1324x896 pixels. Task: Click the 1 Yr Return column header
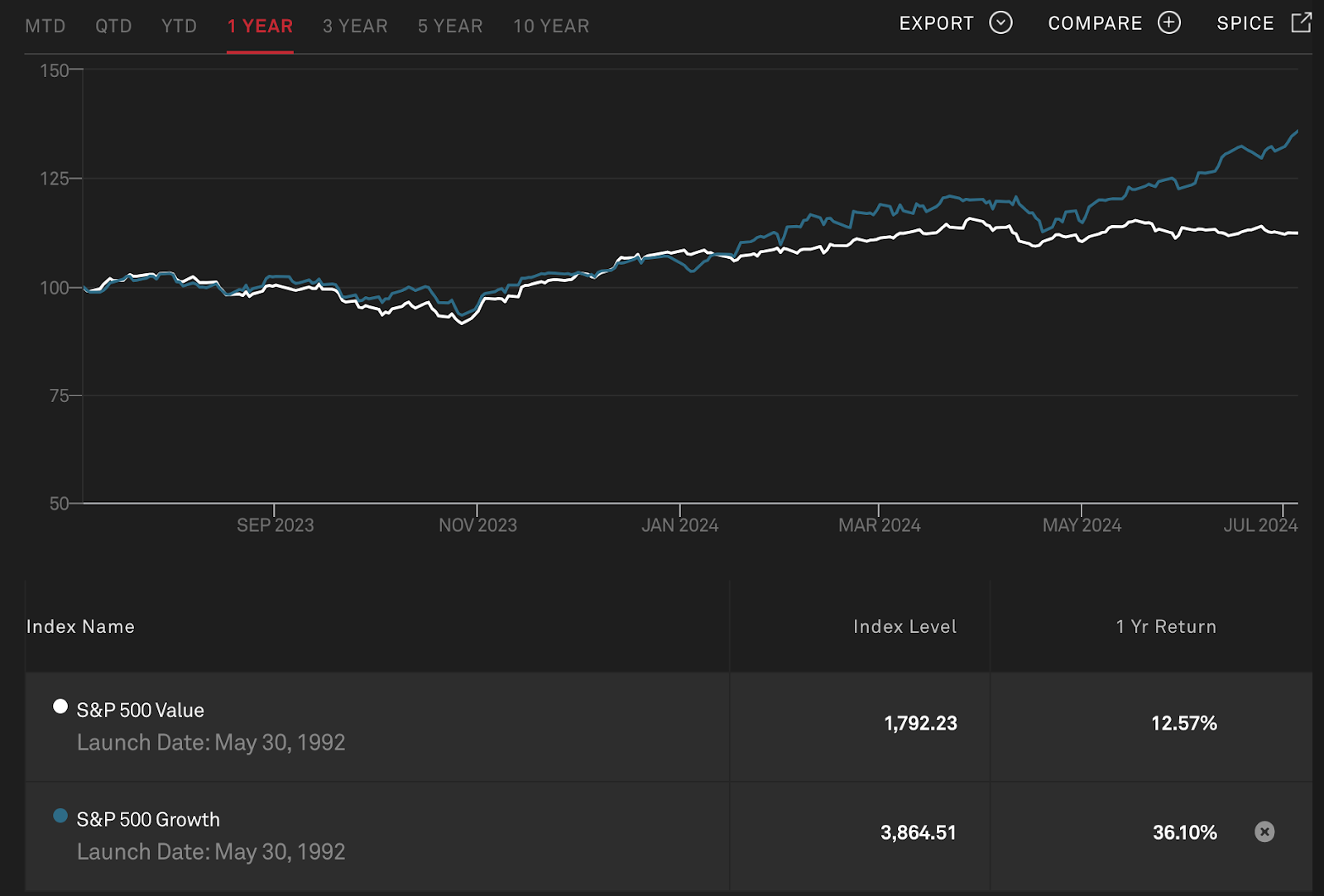pos(1166,626)
